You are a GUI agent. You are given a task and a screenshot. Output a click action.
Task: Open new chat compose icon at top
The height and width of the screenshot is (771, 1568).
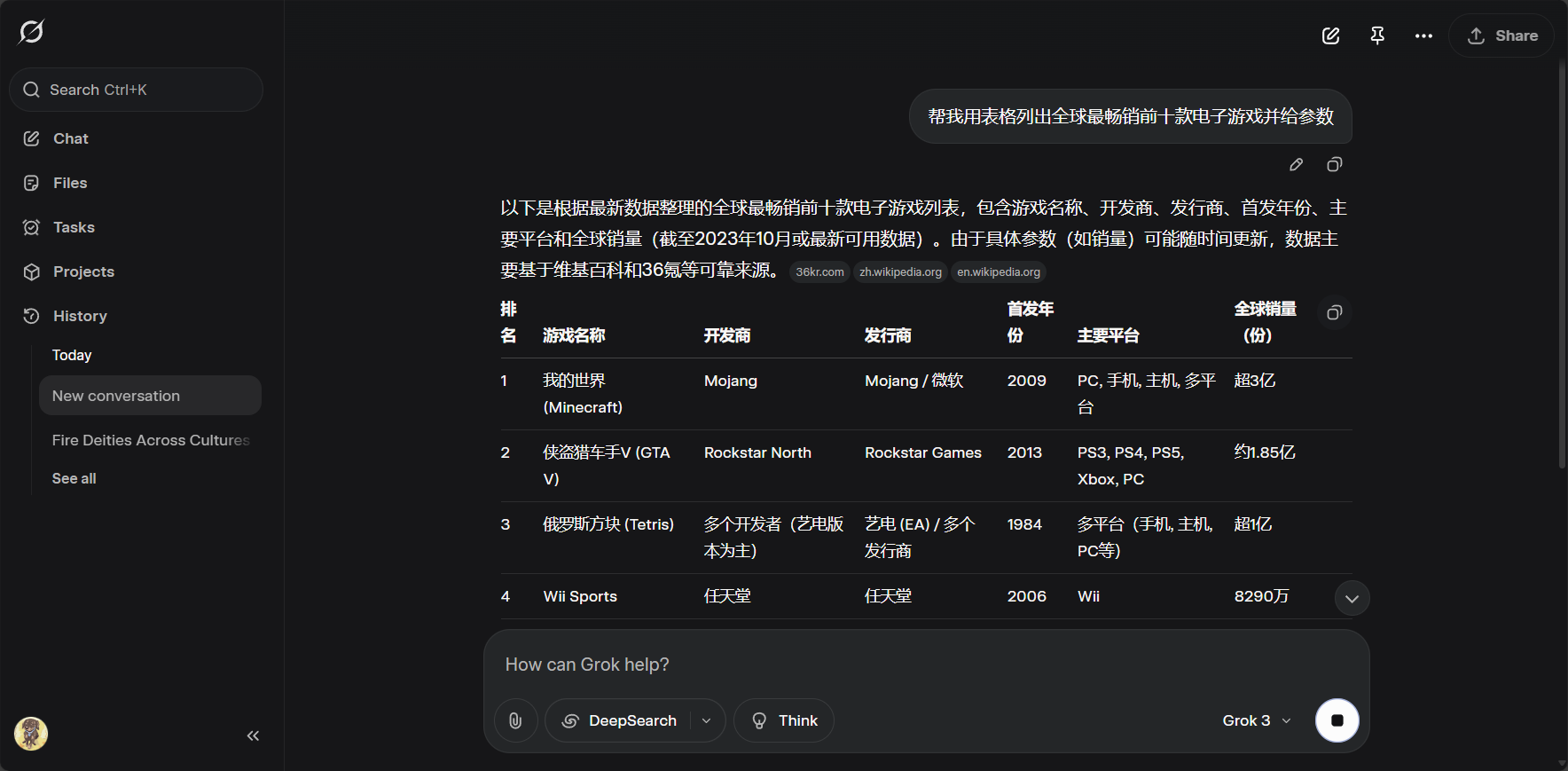(x=1330, y=35)
